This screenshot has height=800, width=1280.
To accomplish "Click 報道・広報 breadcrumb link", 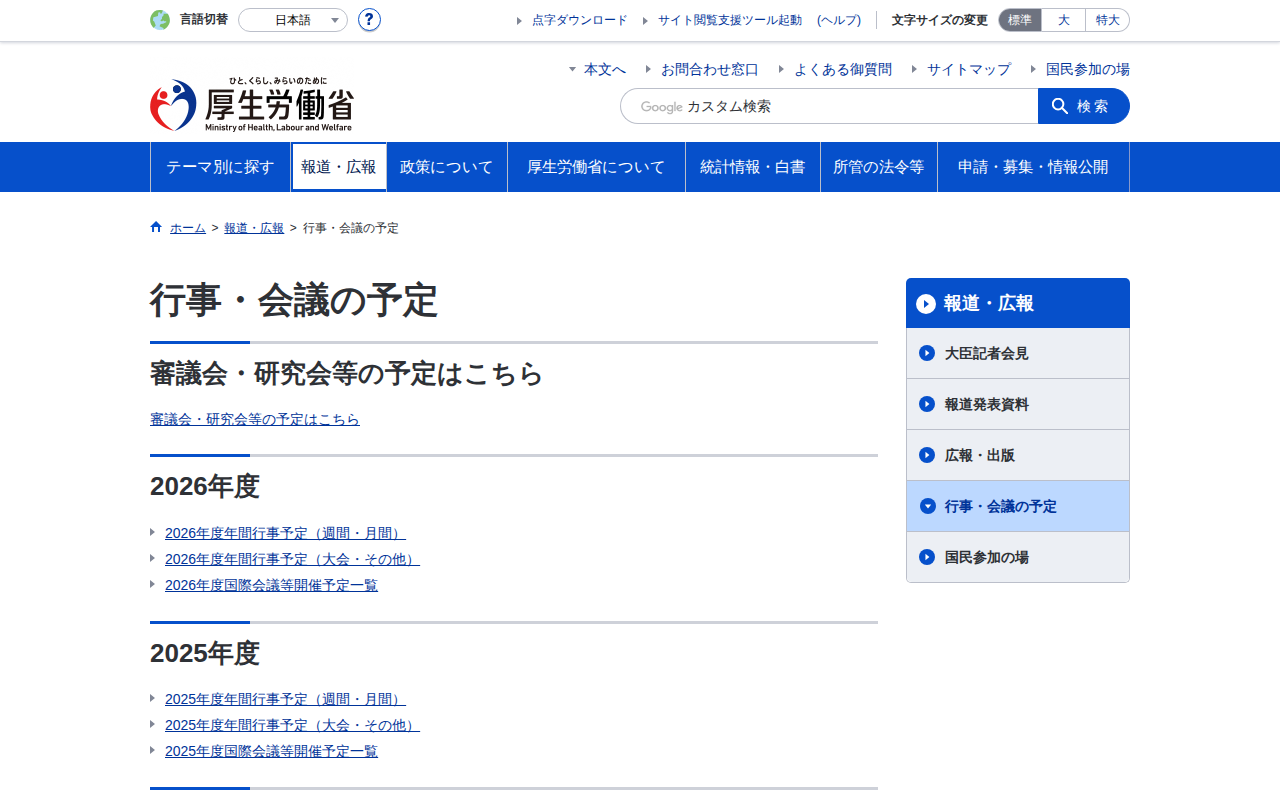I will pos(254,228).
